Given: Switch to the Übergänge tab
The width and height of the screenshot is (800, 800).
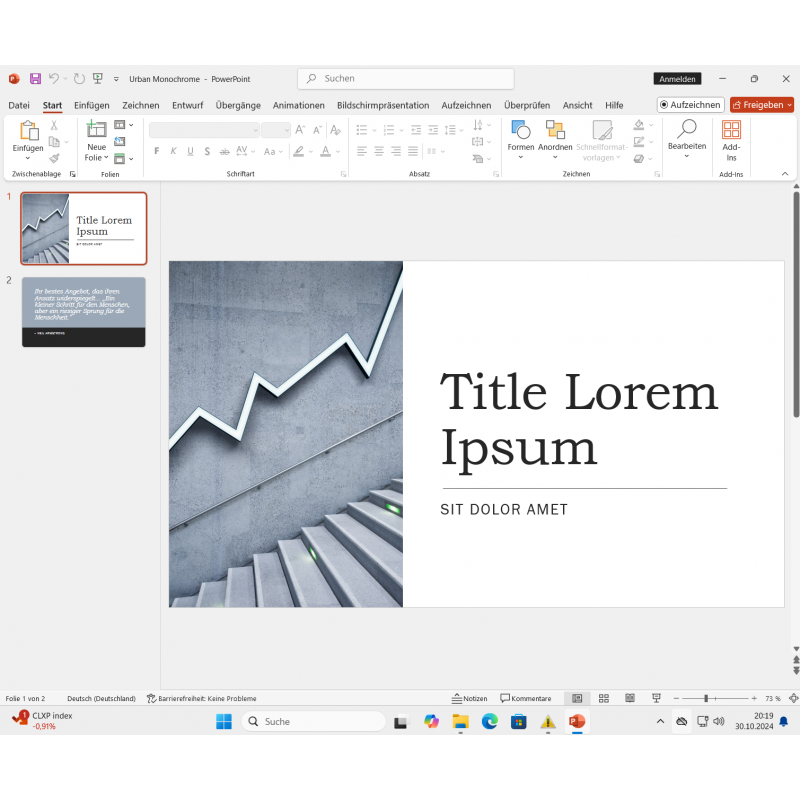Looking at the screenshot, I should pos(238,105).
